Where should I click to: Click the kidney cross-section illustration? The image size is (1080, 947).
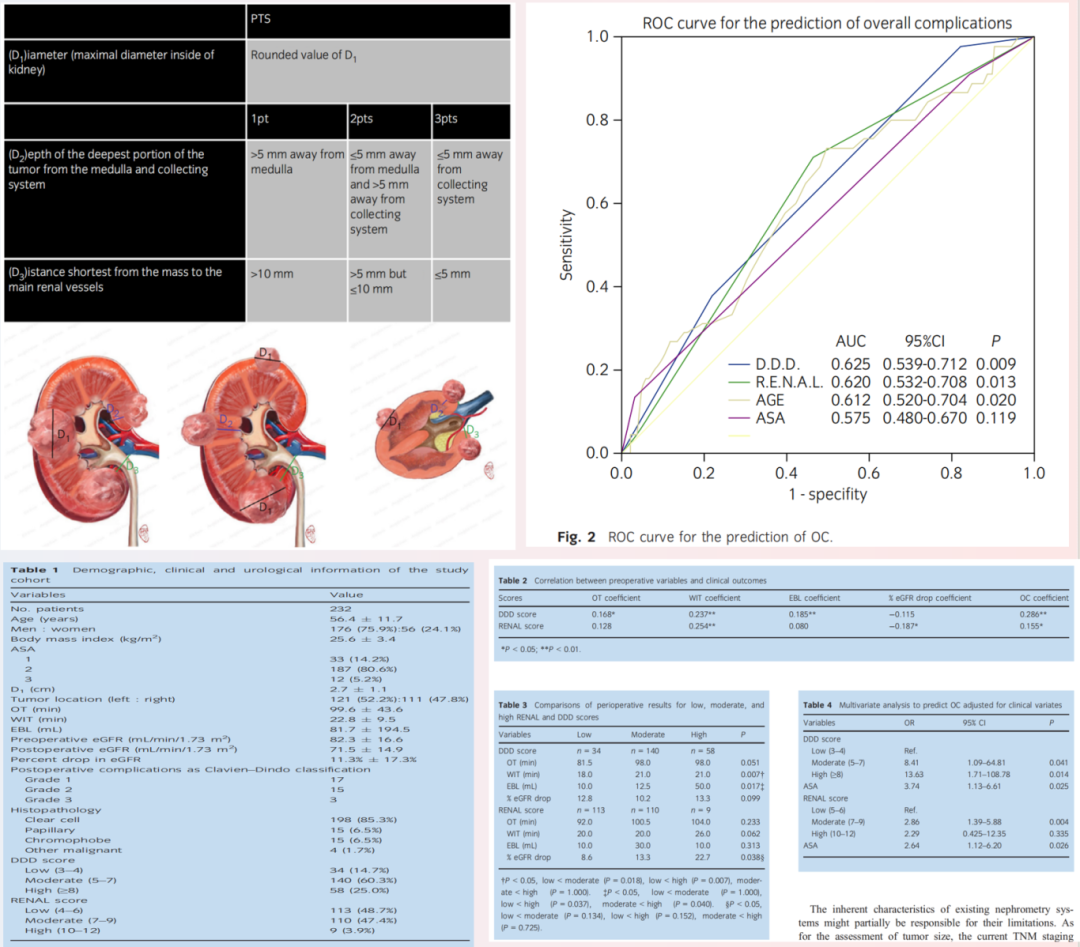[x=434, y=430]
